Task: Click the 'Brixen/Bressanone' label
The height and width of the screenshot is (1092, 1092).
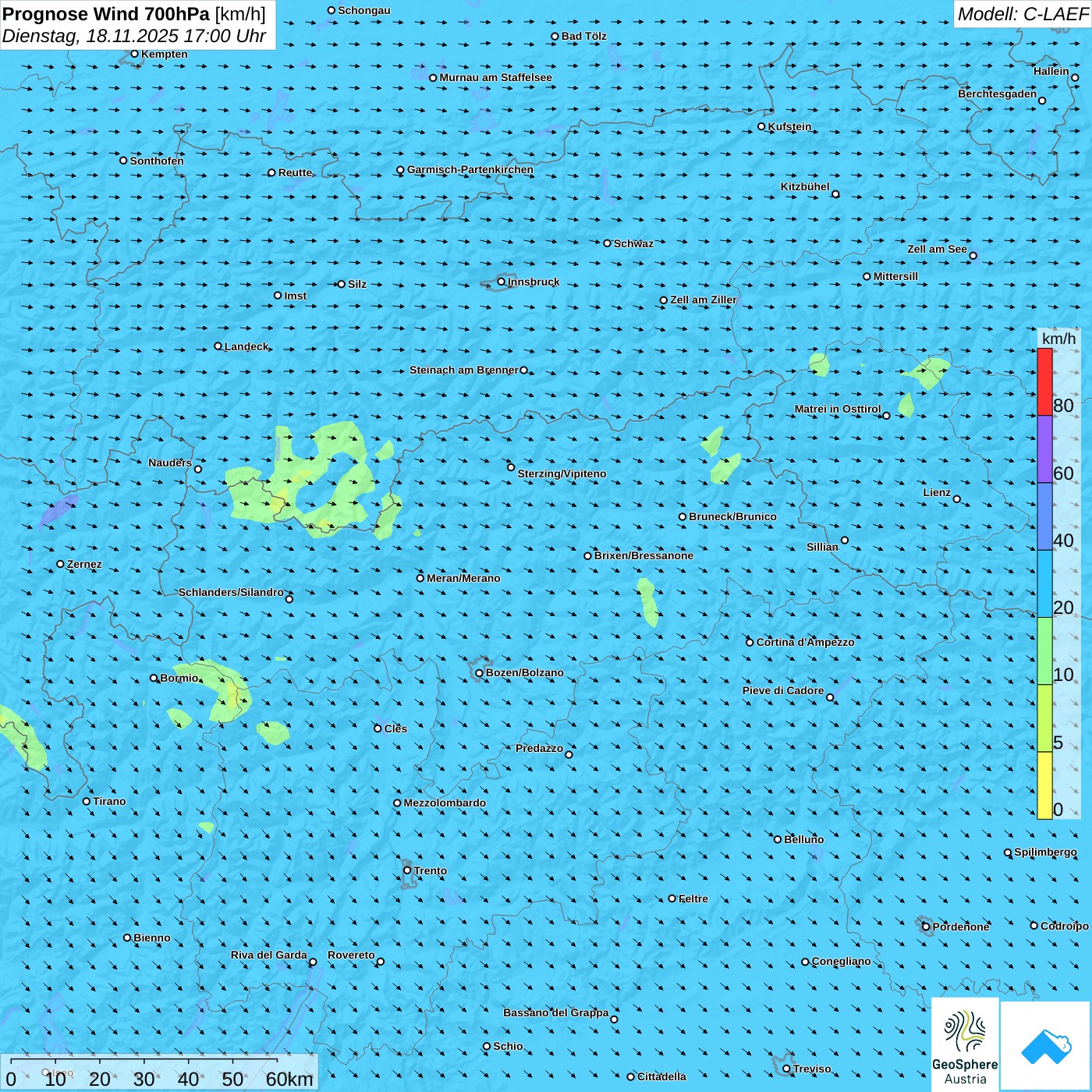Action: pyautogui.click(x=643, y=555)
